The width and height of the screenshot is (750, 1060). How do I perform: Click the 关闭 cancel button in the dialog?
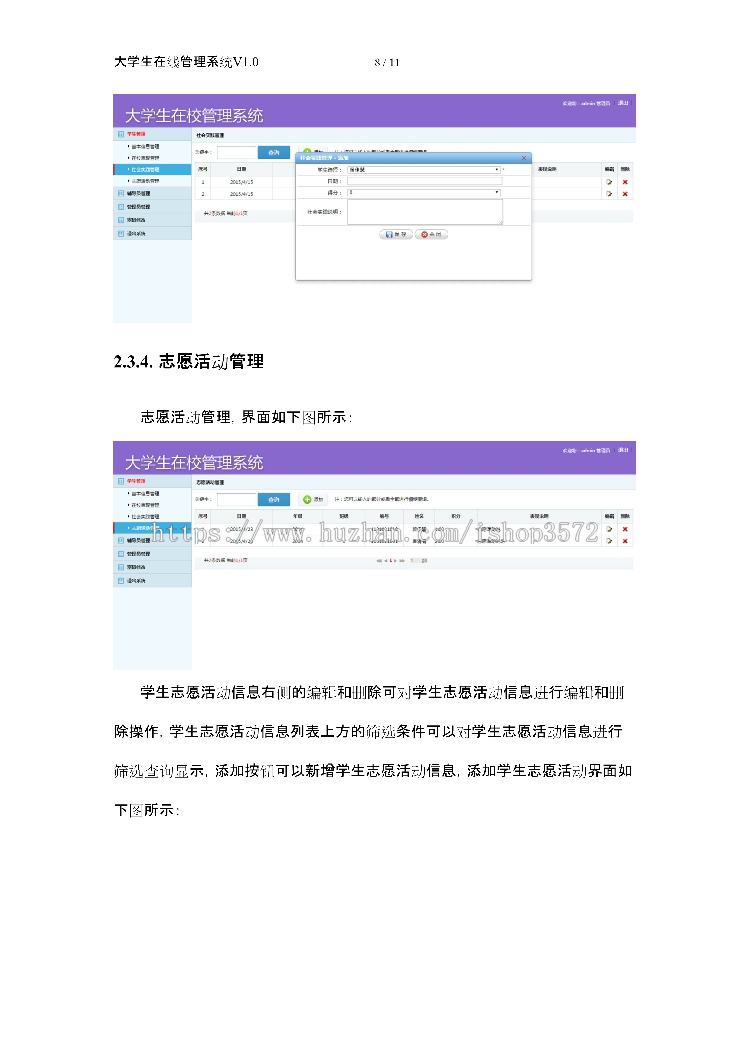[431, 235]
